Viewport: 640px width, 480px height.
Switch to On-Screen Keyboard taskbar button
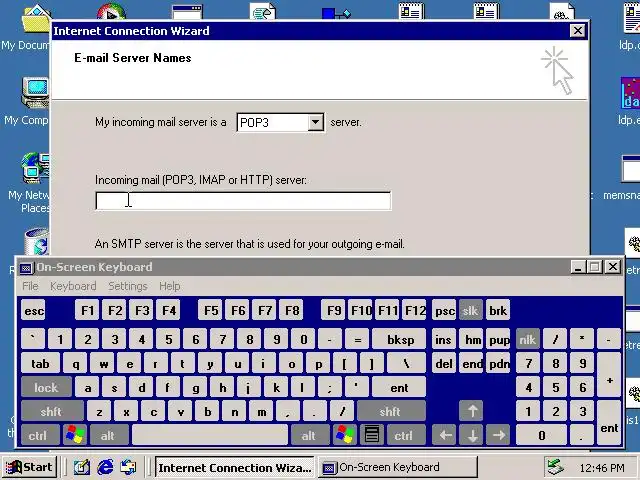click(398, 467)
